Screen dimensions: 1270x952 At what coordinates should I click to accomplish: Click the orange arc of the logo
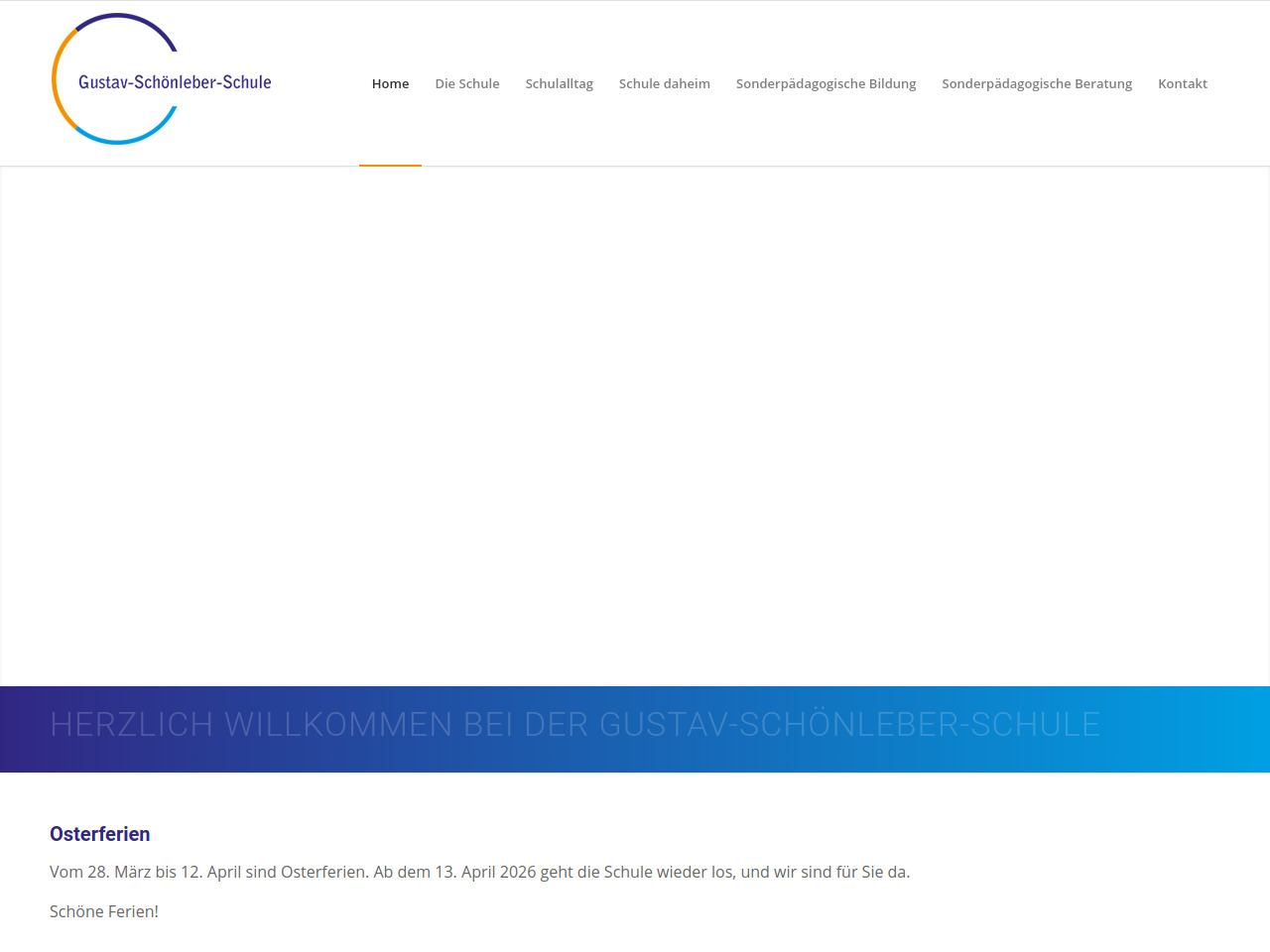(57, 79)
